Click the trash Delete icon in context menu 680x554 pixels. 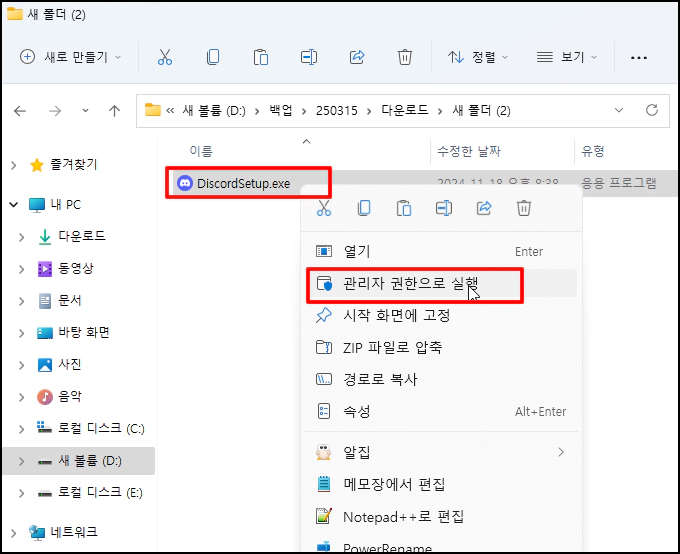coord(524,208)
